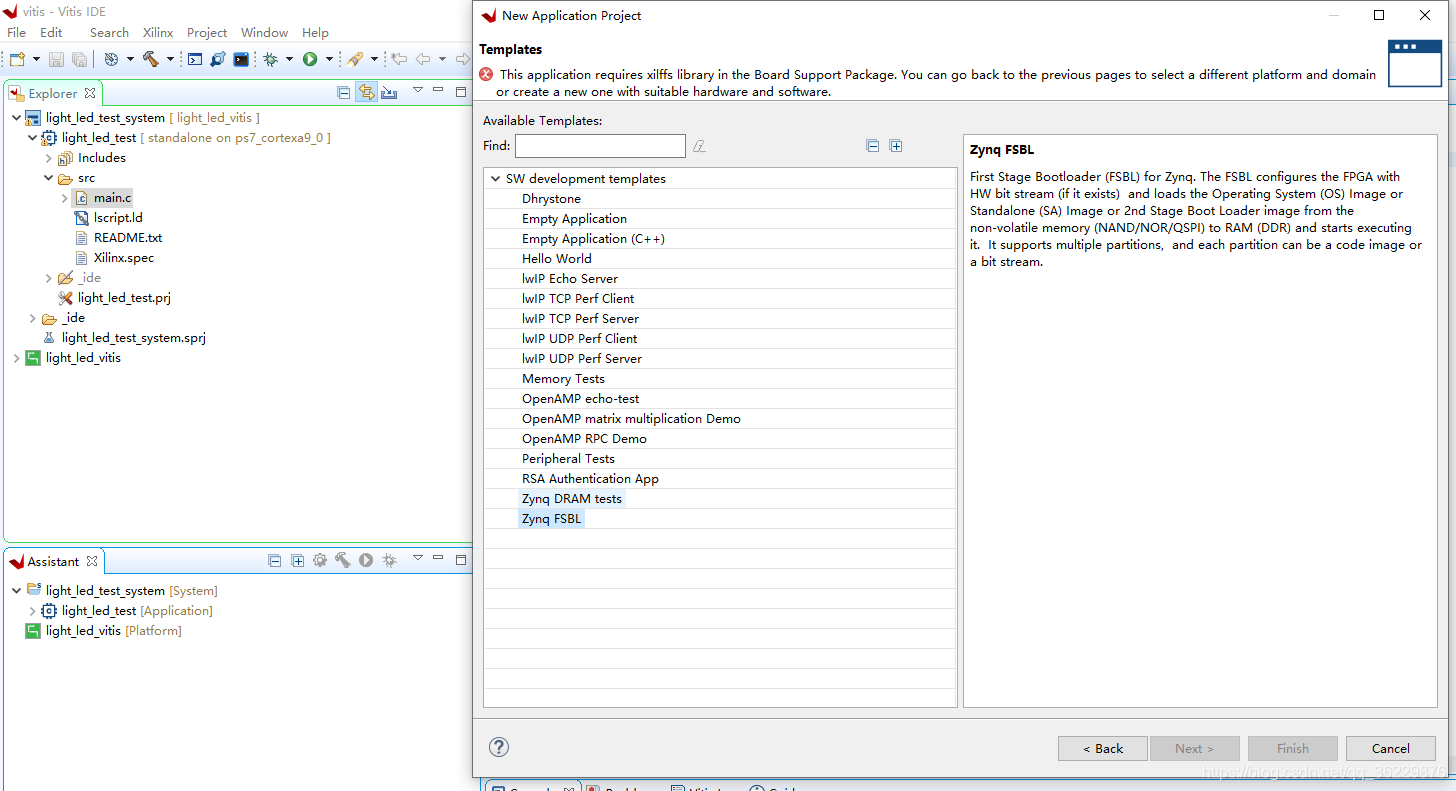Select the Peripheral Tests template
The image size is (1456, 791).
click(568, 459)
